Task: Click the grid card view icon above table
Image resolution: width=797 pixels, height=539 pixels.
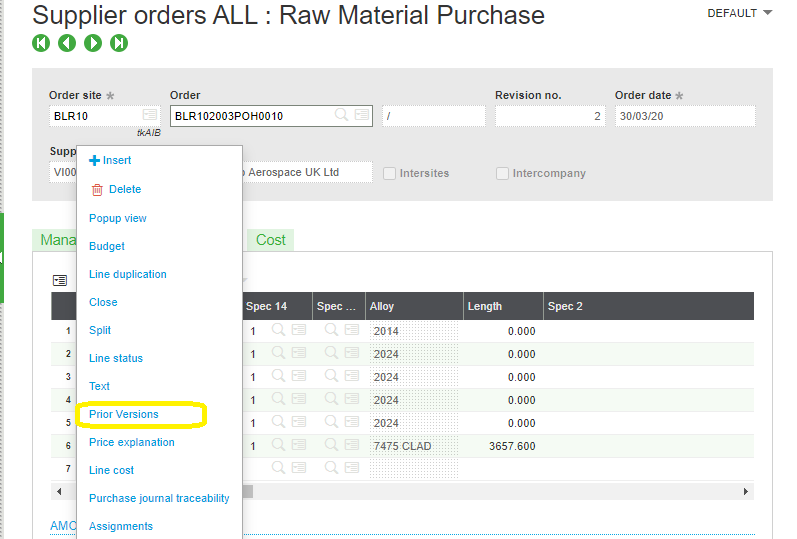Action: (60, 280)
